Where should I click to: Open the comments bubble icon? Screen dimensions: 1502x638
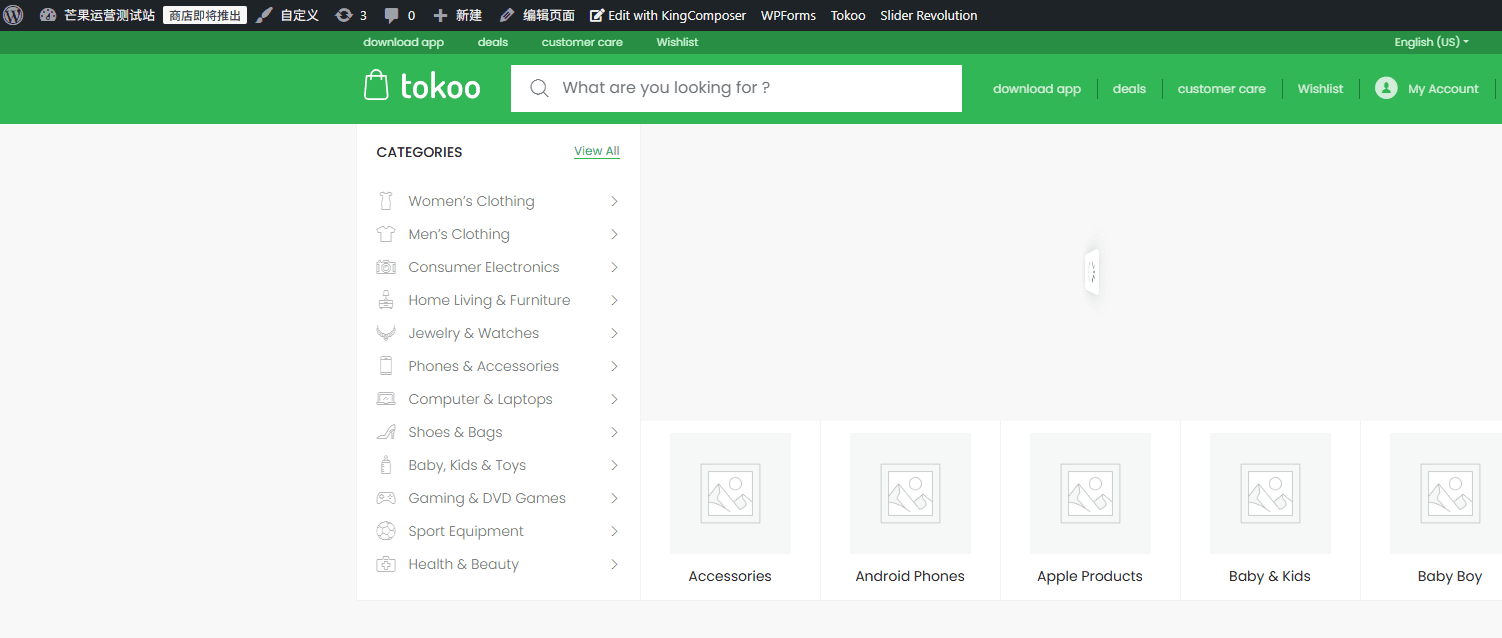(x=392, y=15)
